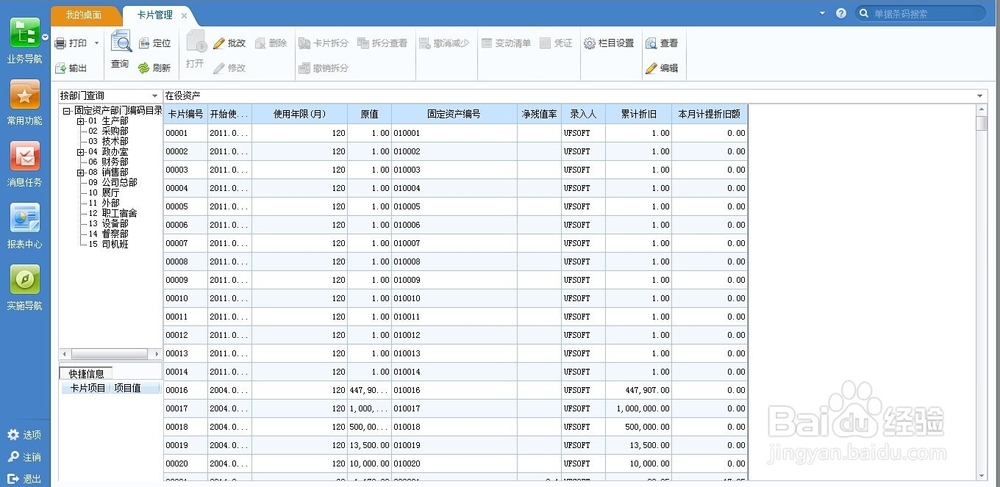The image size is (1000, 487).
Task: Sort by 本月计提折旧额 column header
Action: point(709,114)
